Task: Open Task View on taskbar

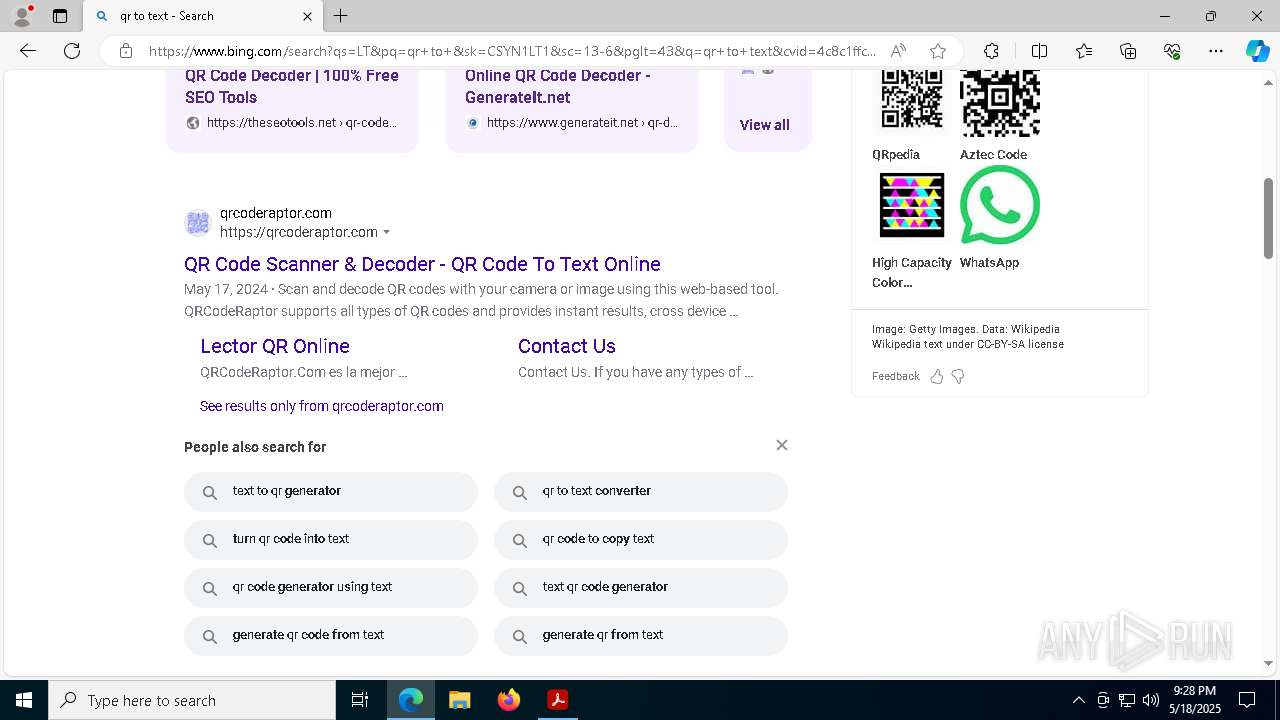Action: tap(360, 700)
